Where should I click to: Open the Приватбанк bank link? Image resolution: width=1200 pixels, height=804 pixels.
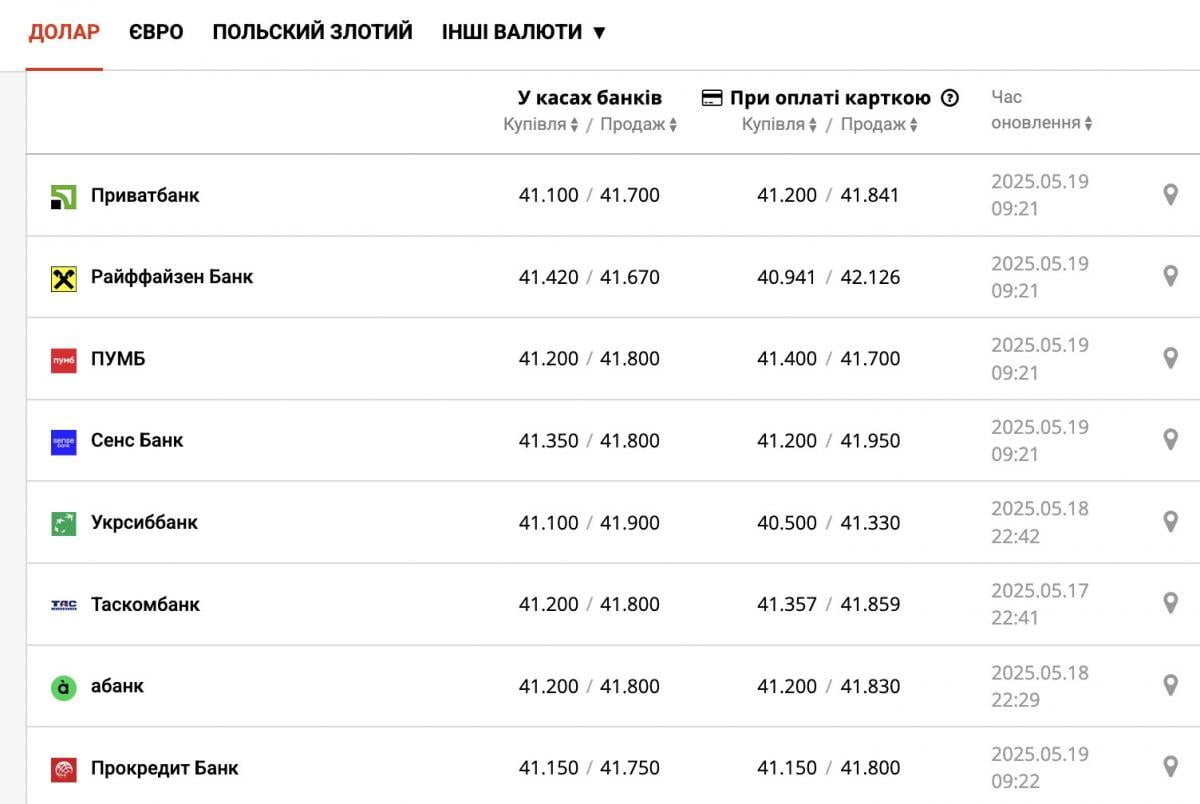145,195
